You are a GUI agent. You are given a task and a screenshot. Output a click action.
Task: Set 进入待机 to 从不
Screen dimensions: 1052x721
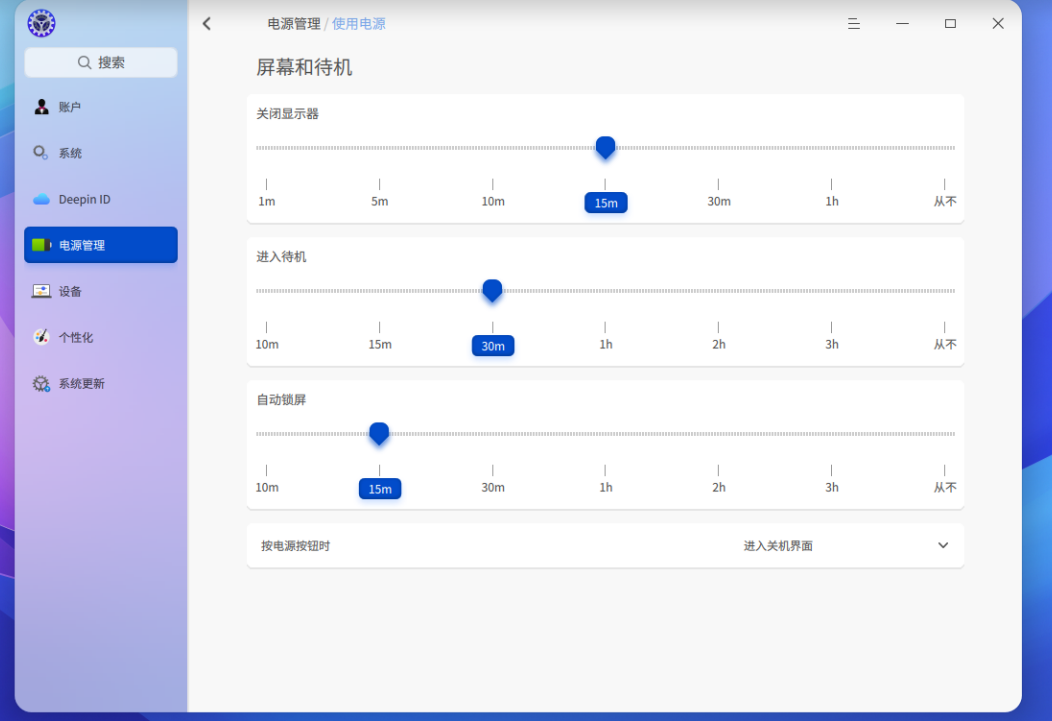[x=945, y=344]
